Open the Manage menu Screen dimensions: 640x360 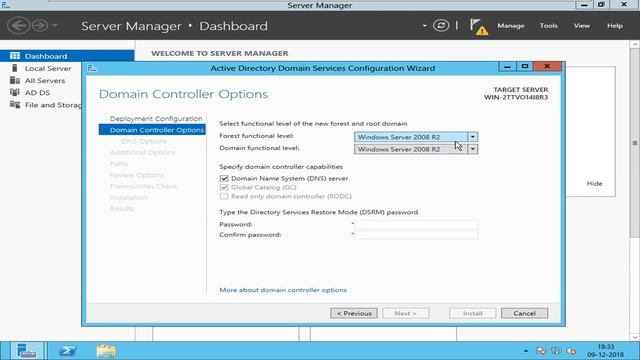[x=511, y=26]
